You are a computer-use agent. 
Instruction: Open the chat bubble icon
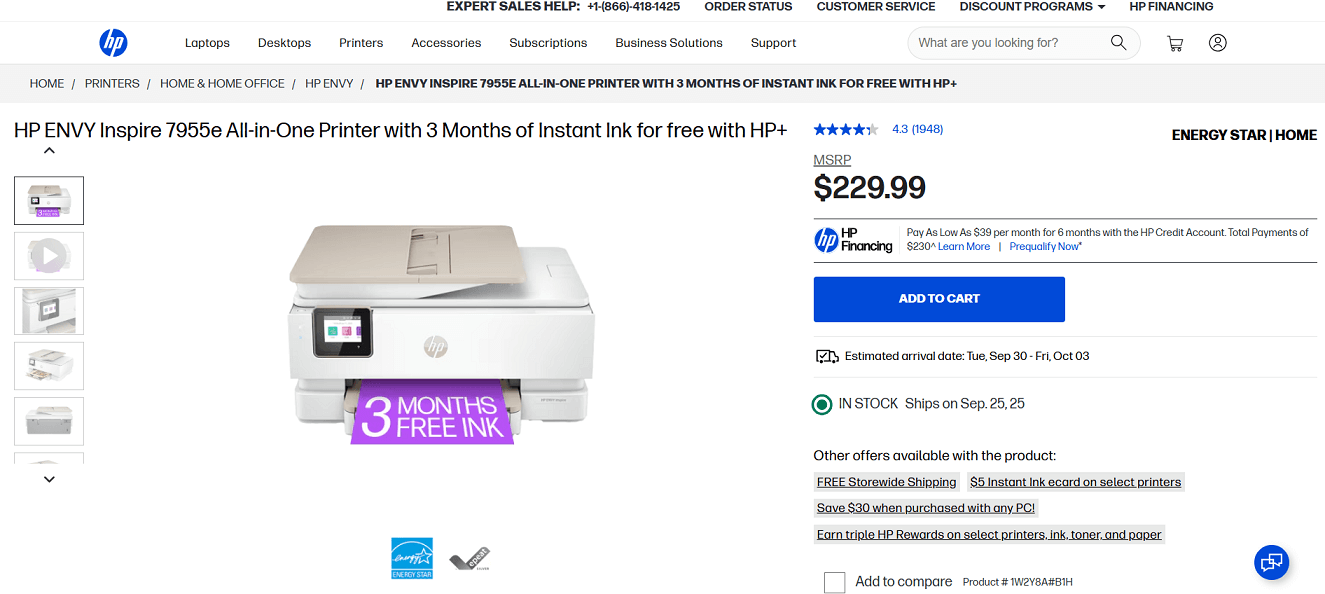(x=1271, y=562)
